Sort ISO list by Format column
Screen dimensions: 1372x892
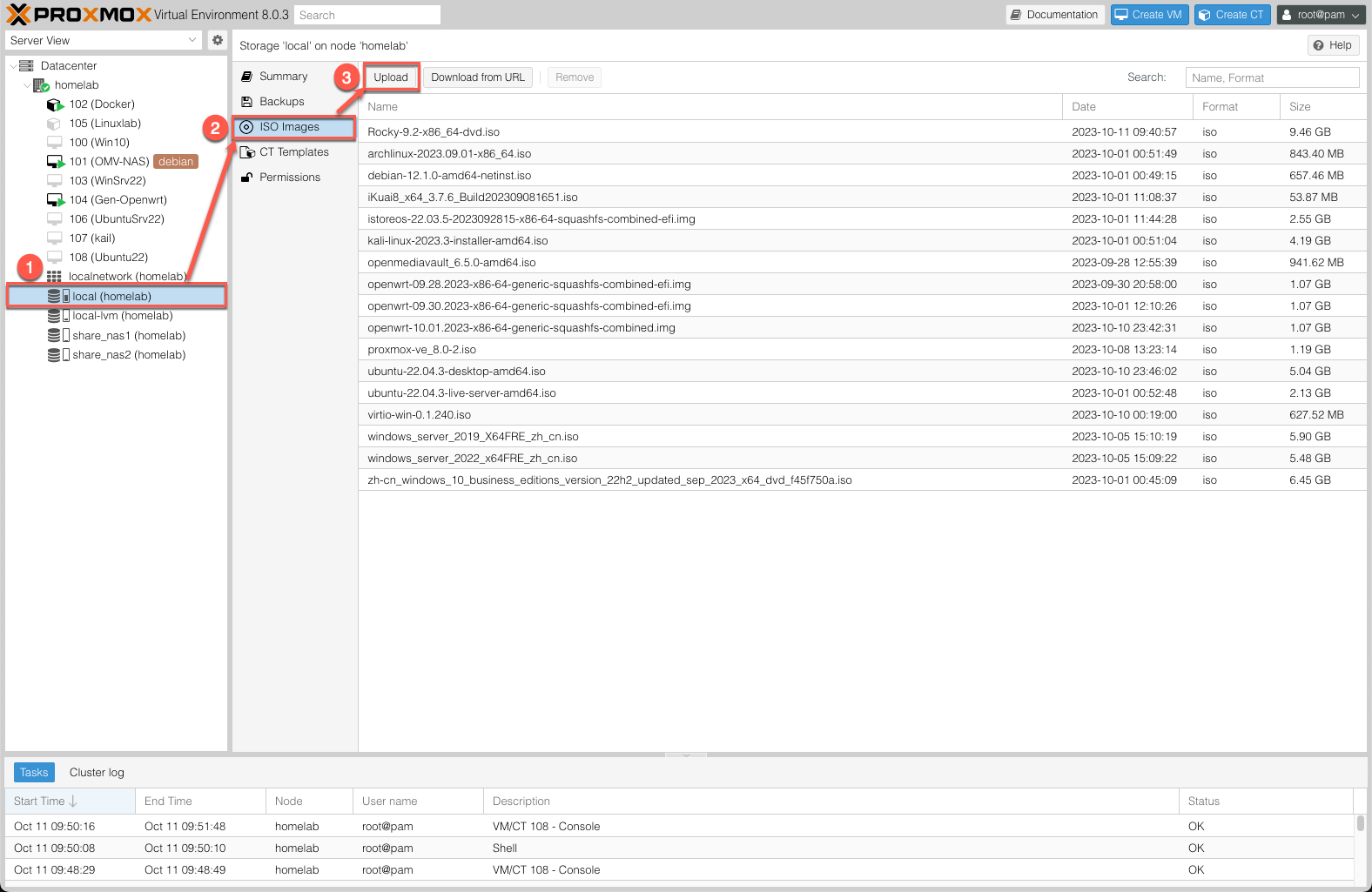(x=1236, y=107)
